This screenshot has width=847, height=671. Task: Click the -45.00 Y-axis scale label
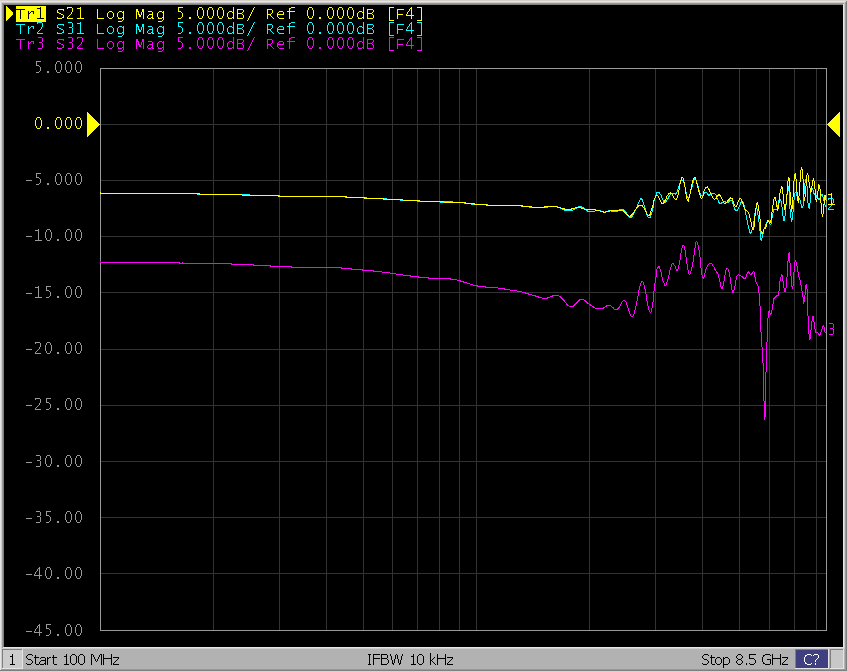point(58,630)
